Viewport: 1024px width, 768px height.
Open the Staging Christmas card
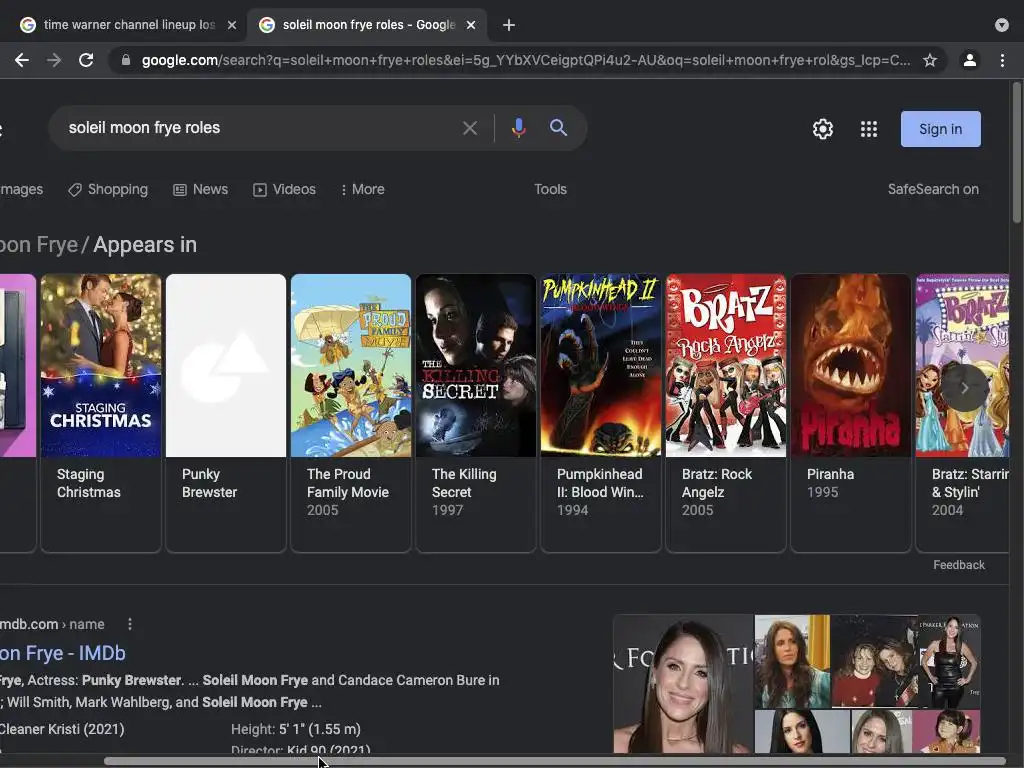click(101, 413)
